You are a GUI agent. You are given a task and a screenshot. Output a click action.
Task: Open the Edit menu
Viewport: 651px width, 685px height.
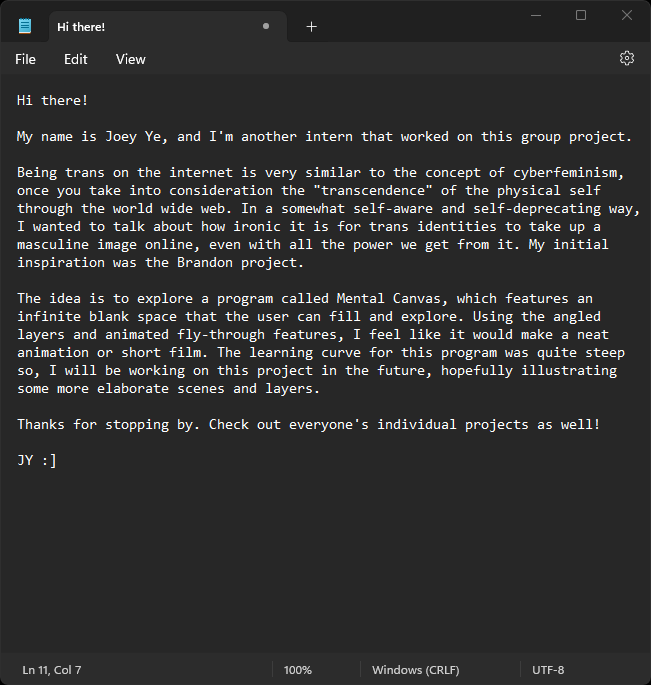(x=76, y=59)
